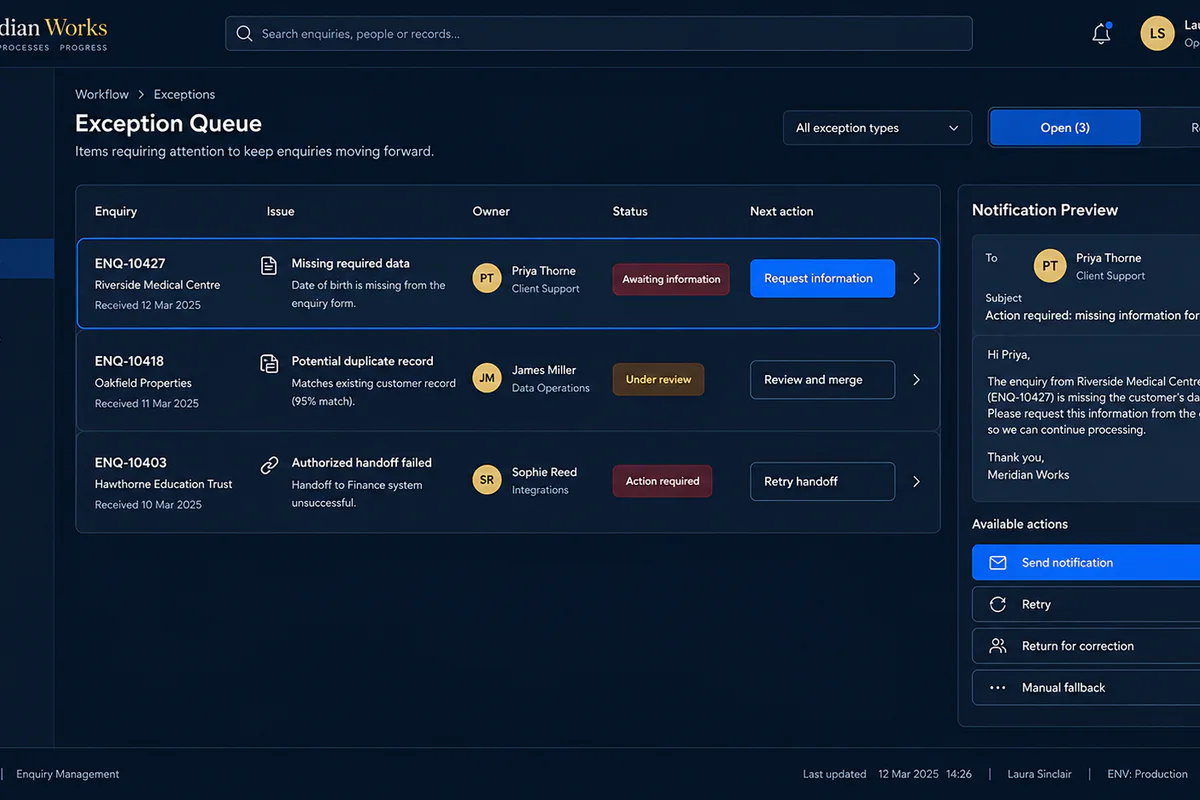Click the notification subject line text

coord(1092,315)
